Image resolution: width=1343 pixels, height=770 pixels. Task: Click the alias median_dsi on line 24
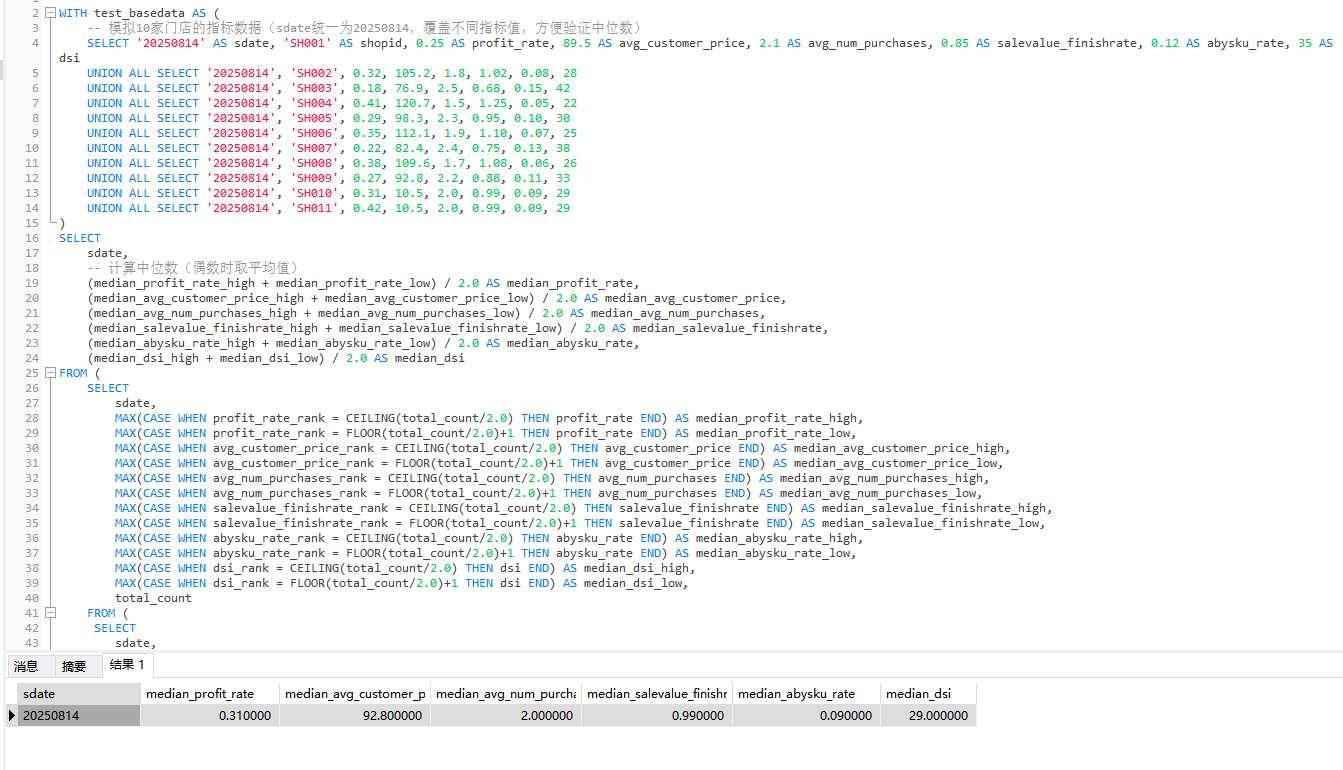tap(430, 358)
